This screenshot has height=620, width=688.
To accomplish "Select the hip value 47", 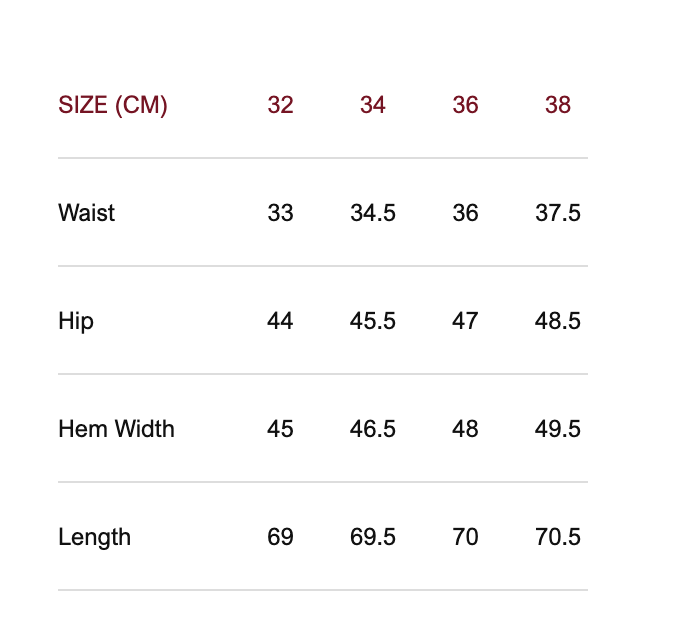I will point(465,321).
